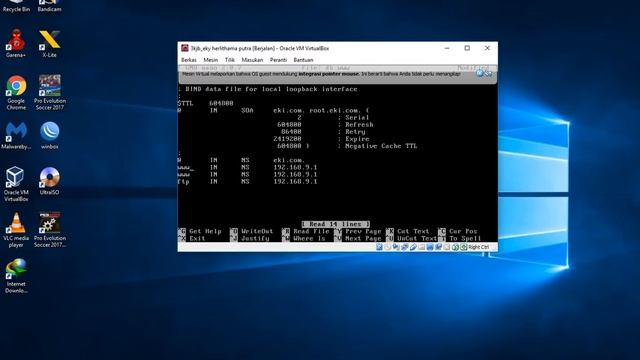Open the Garena+ desktop shortcut
The height and width of the screenshot is (360, 640).
tap(16, 43)
